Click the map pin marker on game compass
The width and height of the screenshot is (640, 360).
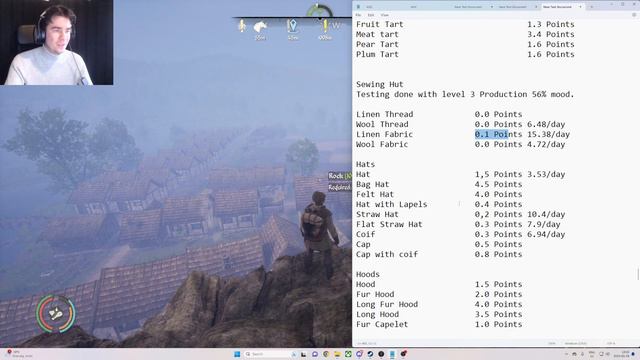(x=292, y=27)
